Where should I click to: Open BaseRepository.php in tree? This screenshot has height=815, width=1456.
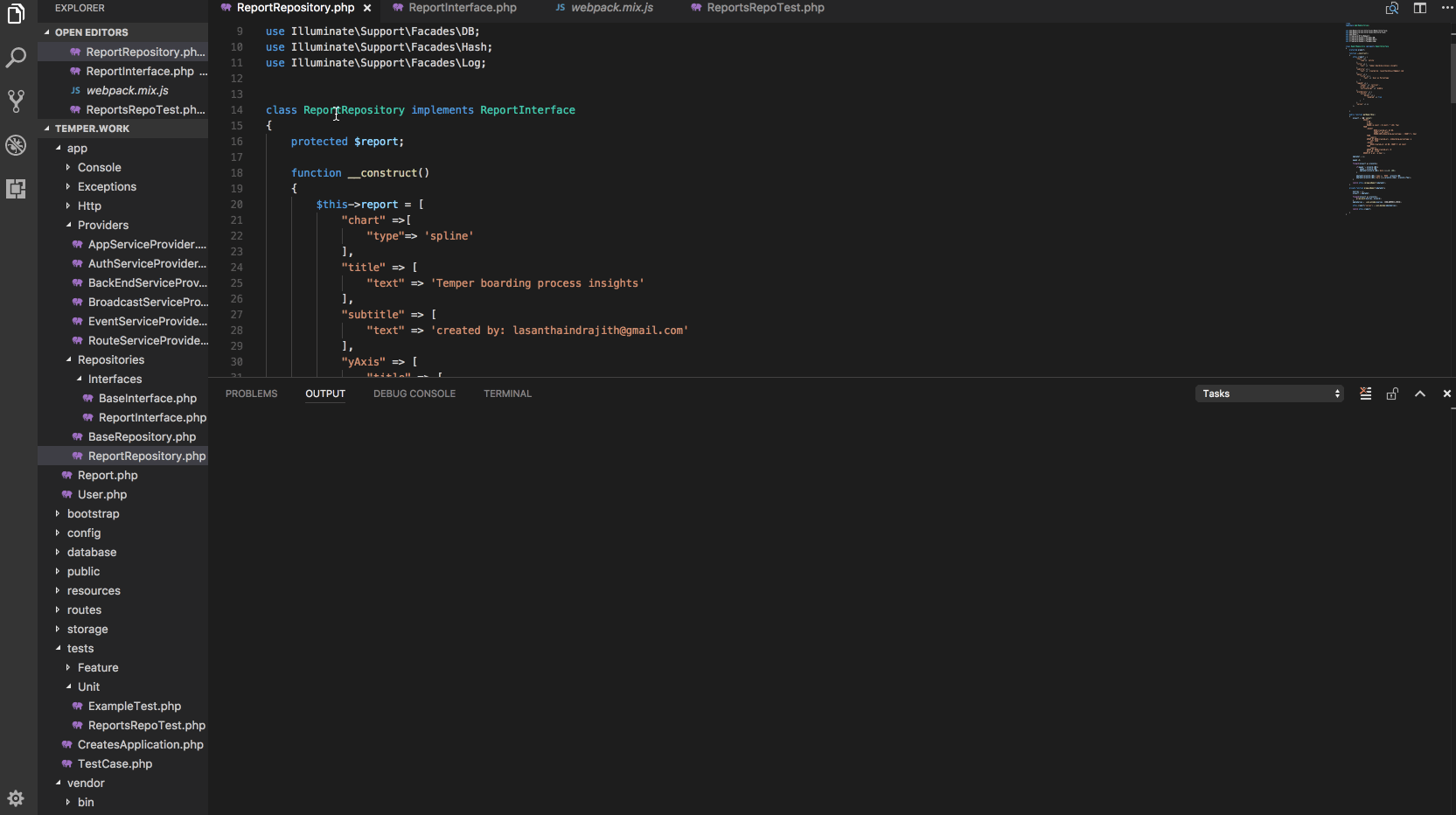click(x=122, y=437)
